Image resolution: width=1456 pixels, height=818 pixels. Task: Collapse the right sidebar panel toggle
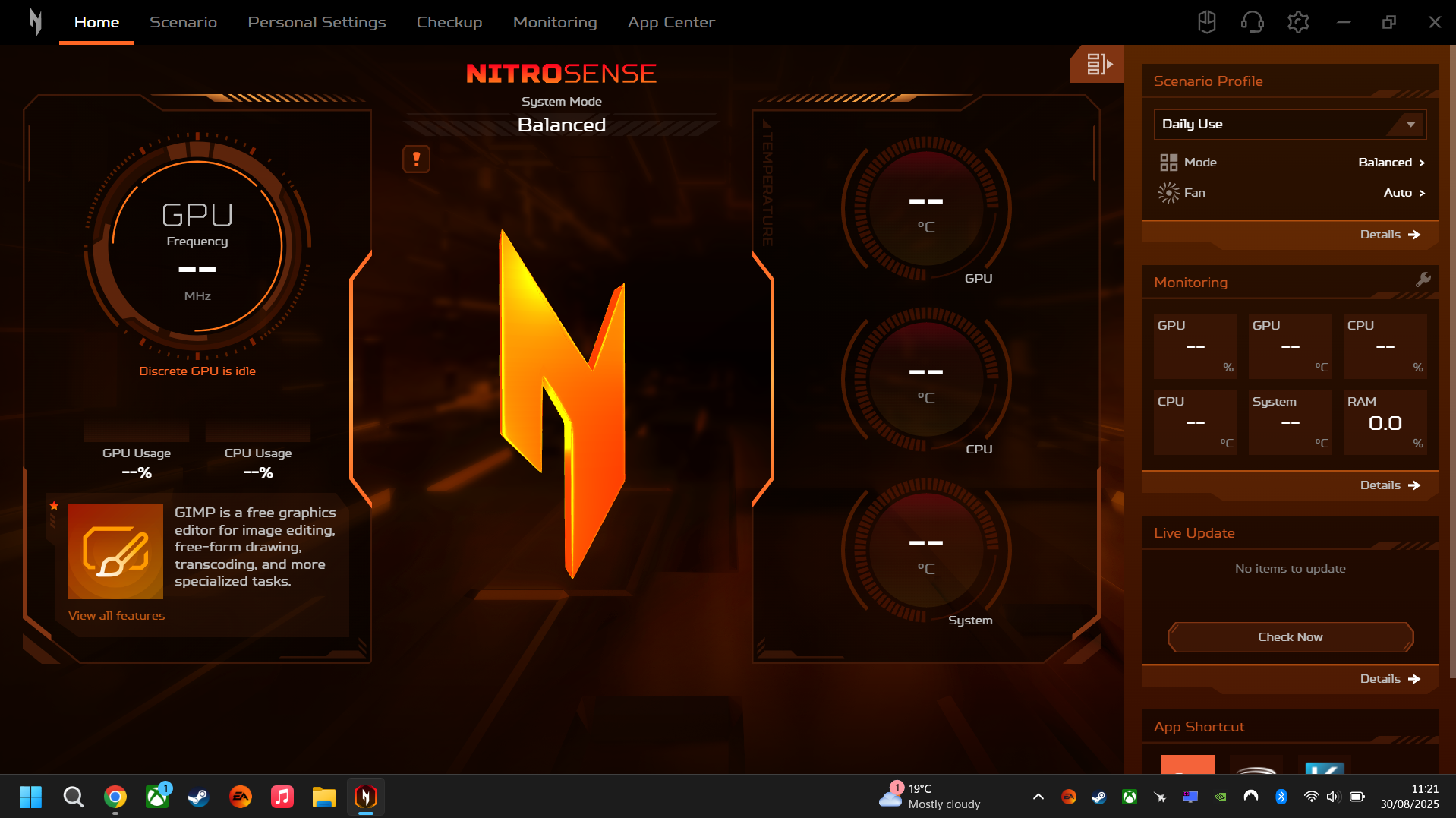[x=1098, y=64]
